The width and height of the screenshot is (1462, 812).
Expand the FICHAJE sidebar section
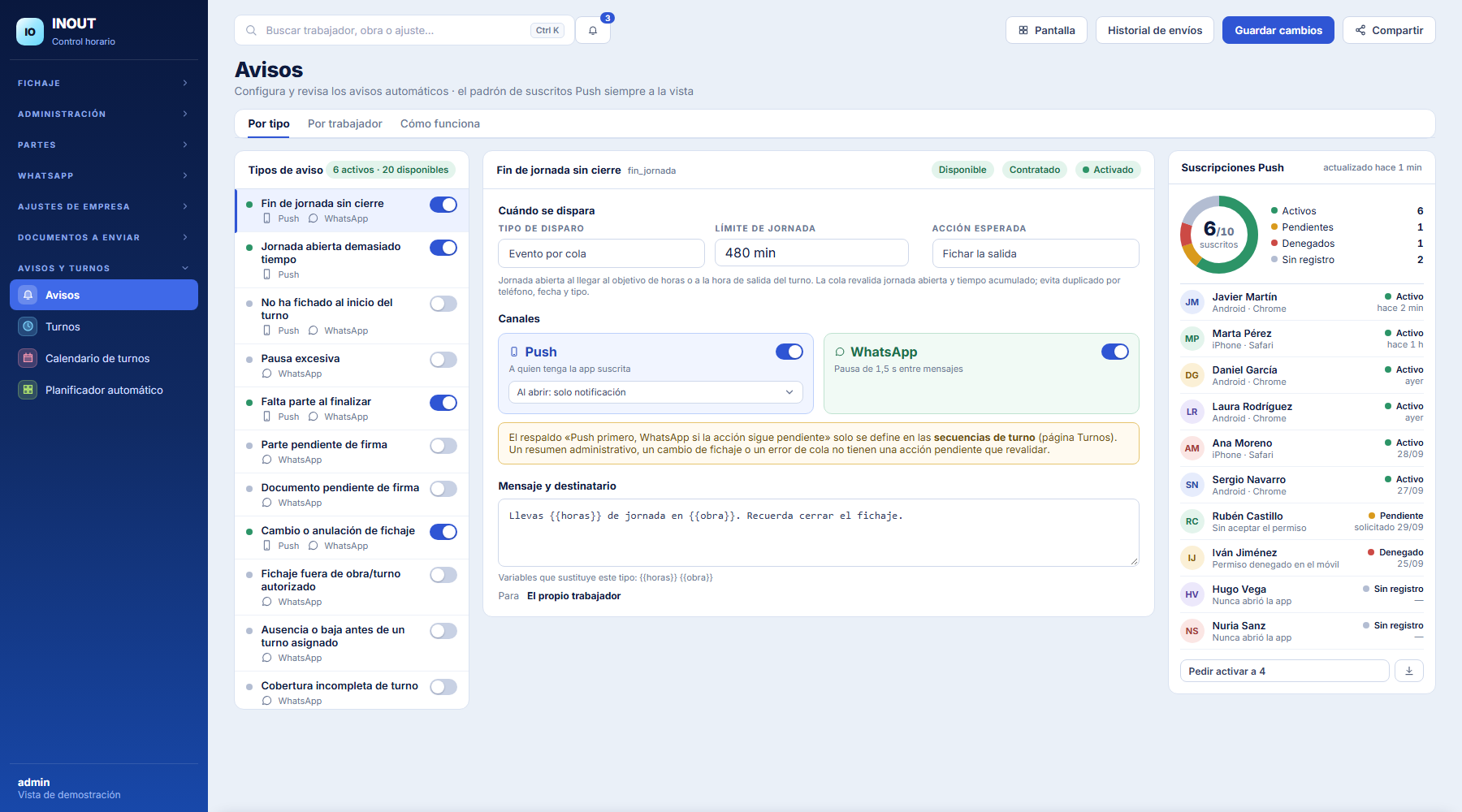click(x=104, y=83)
